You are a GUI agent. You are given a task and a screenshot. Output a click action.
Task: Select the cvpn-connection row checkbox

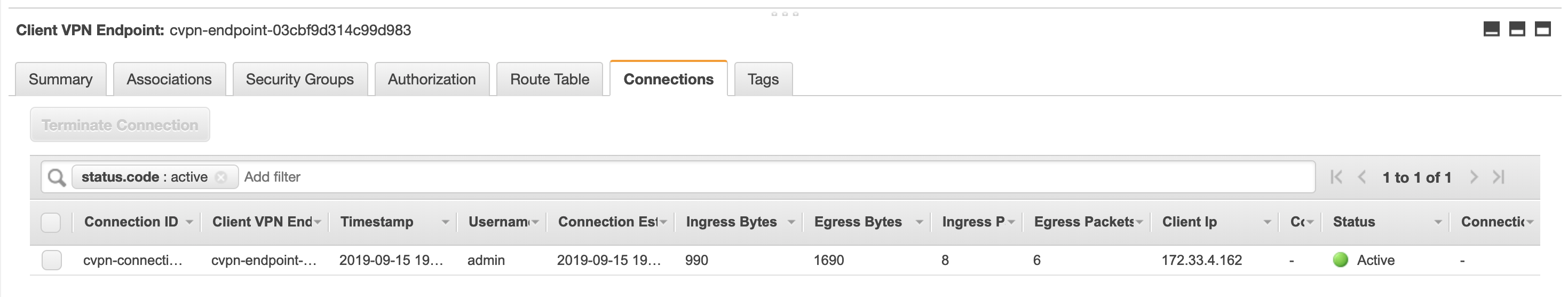tap(52, 260)
